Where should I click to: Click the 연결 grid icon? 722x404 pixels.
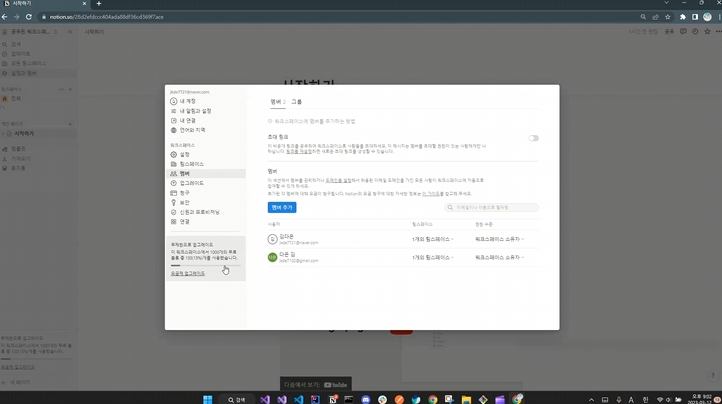click(174, 222)
